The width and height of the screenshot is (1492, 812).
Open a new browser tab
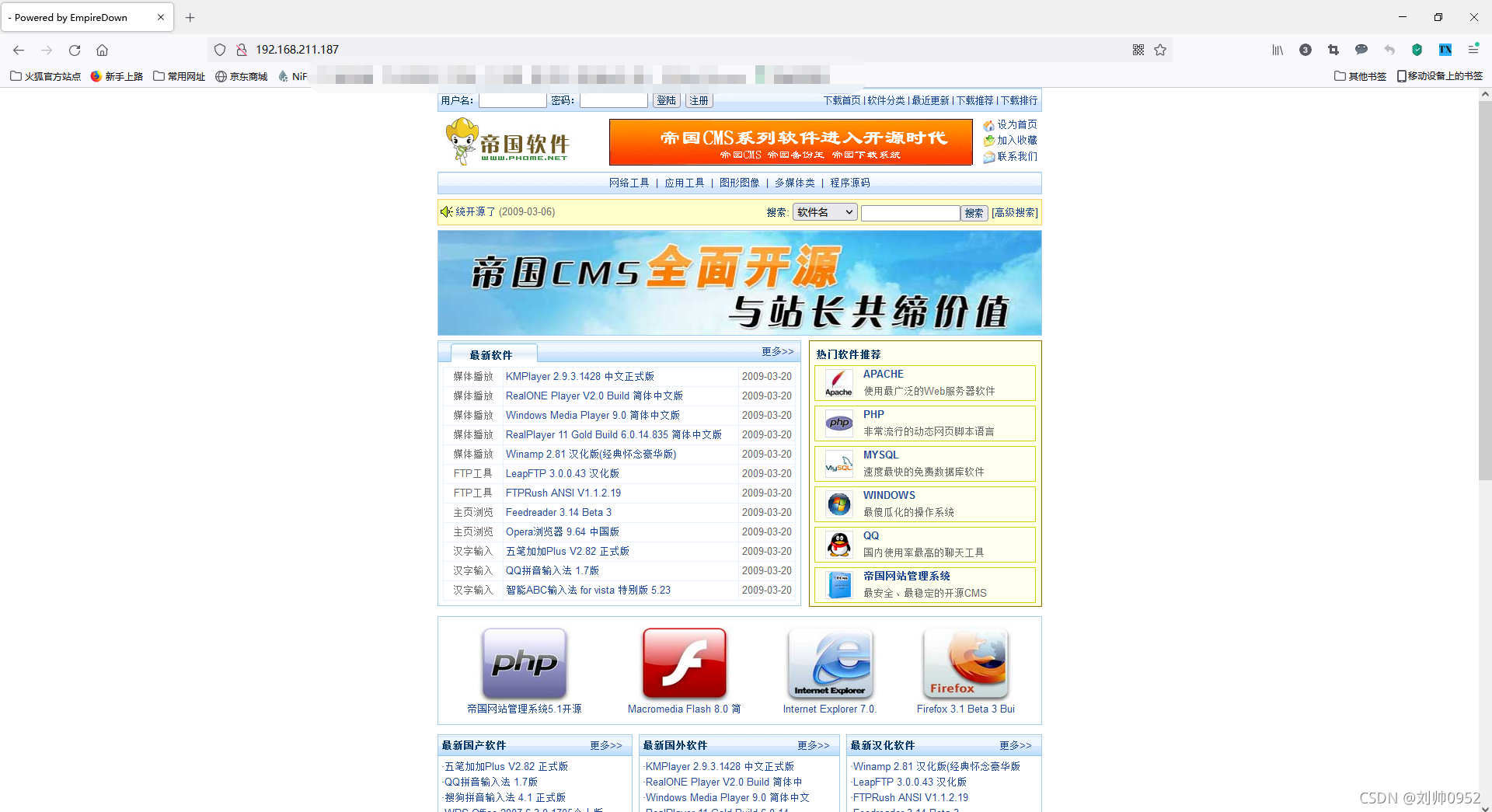190,17
